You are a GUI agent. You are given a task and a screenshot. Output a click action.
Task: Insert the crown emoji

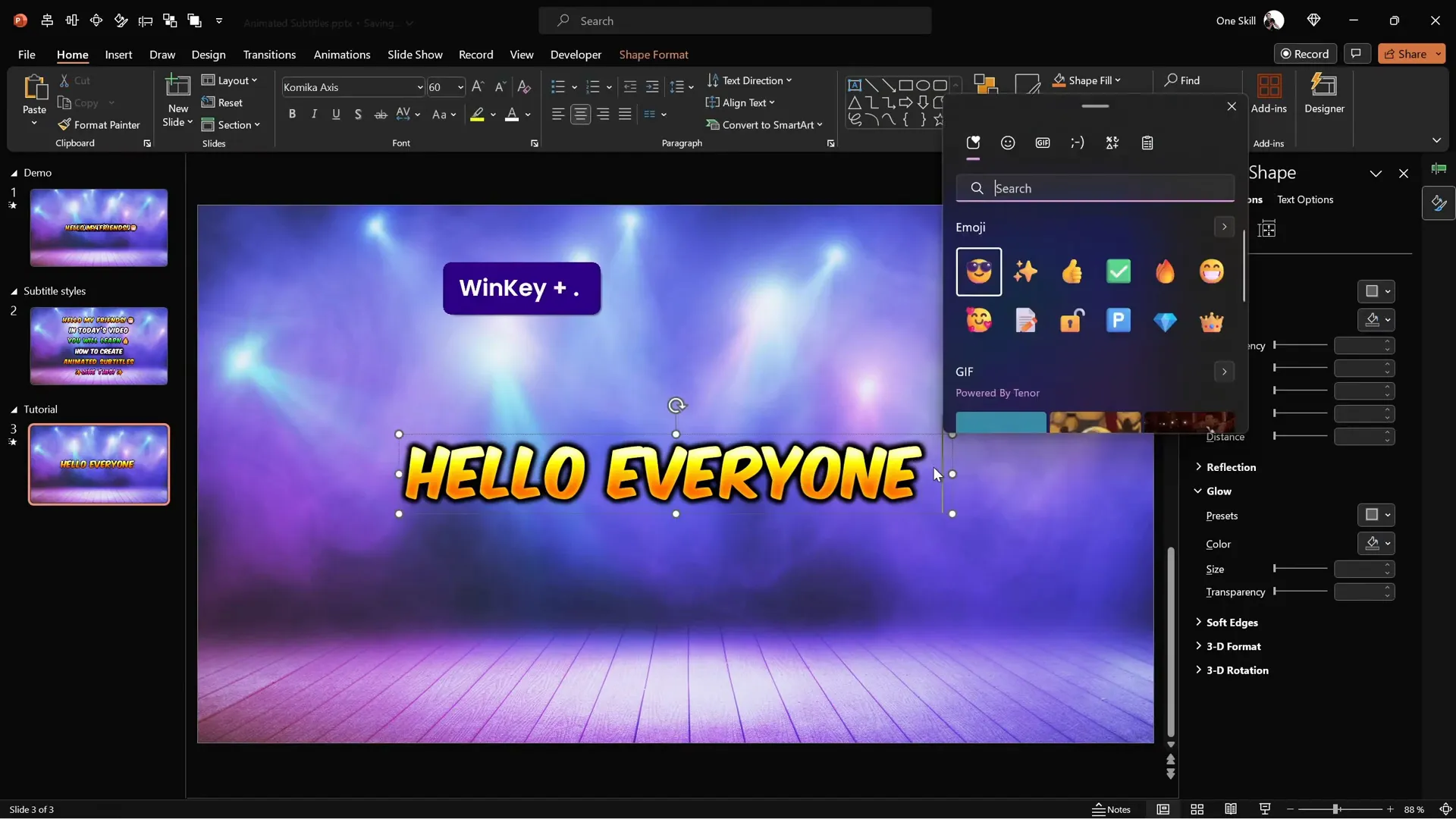tap(1212, 321)
